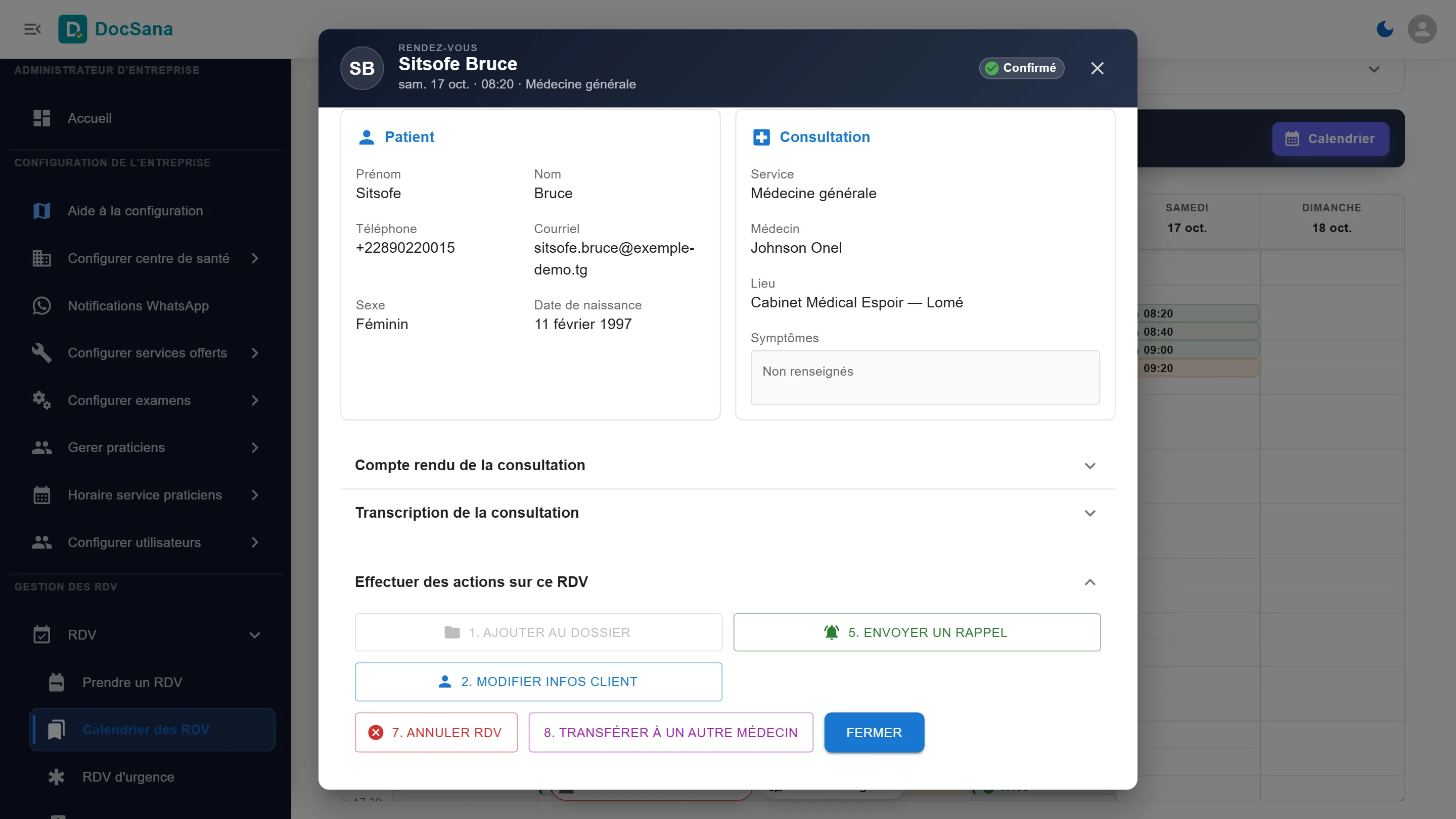Image resolution: width=1456 pixels, height=819 pixels.
Task: Click the Fermer button
Action: [874, 733]
